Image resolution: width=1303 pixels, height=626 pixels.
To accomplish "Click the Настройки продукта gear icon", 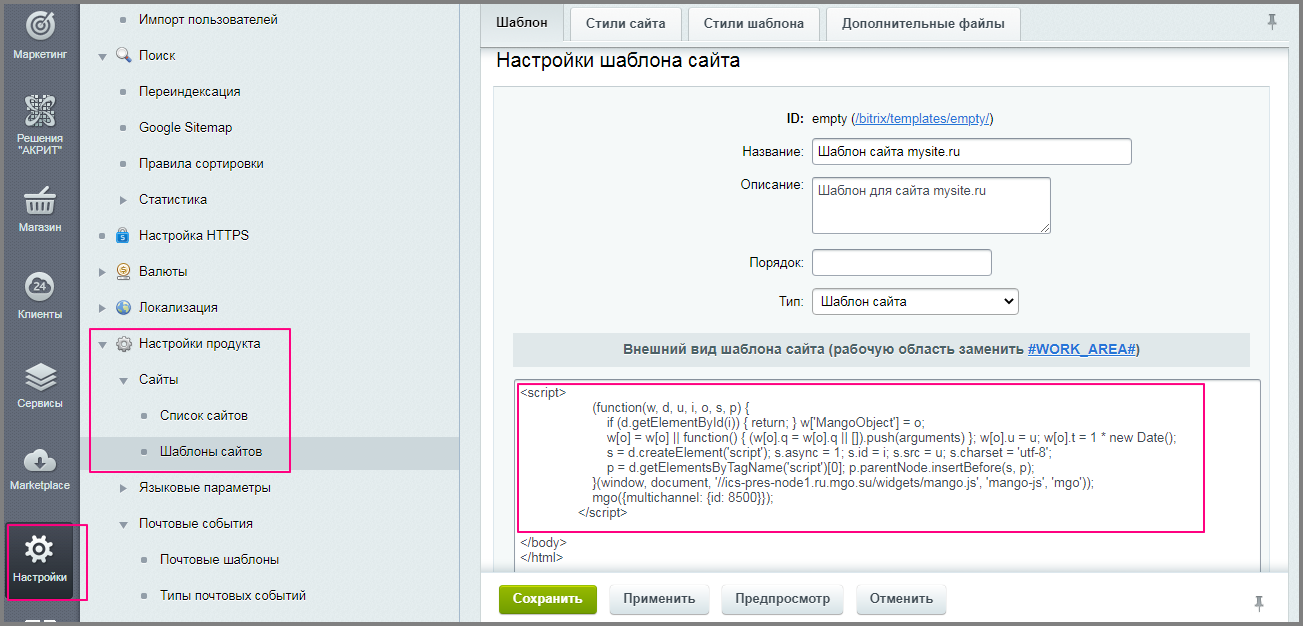I will 123,343.
